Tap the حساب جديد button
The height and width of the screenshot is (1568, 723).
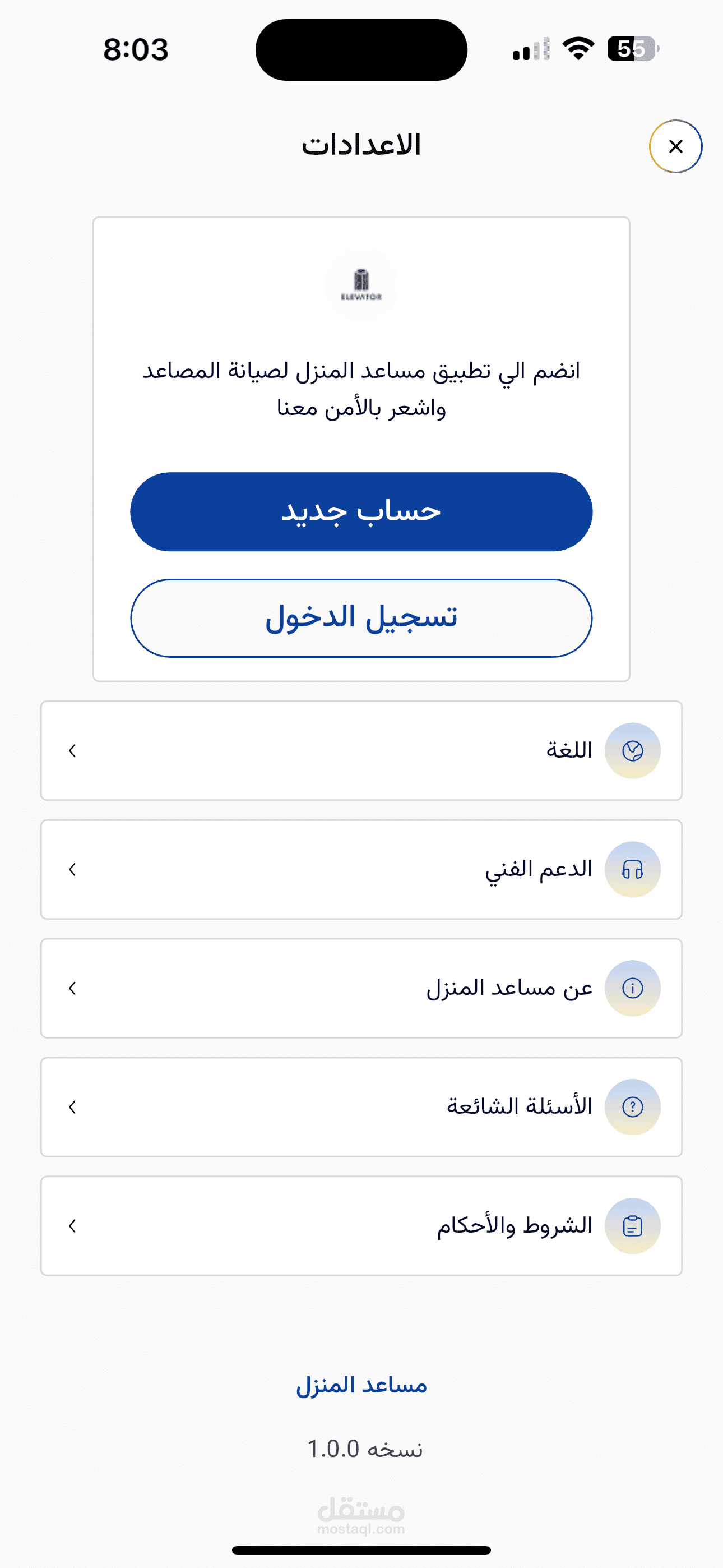[361, 512]
